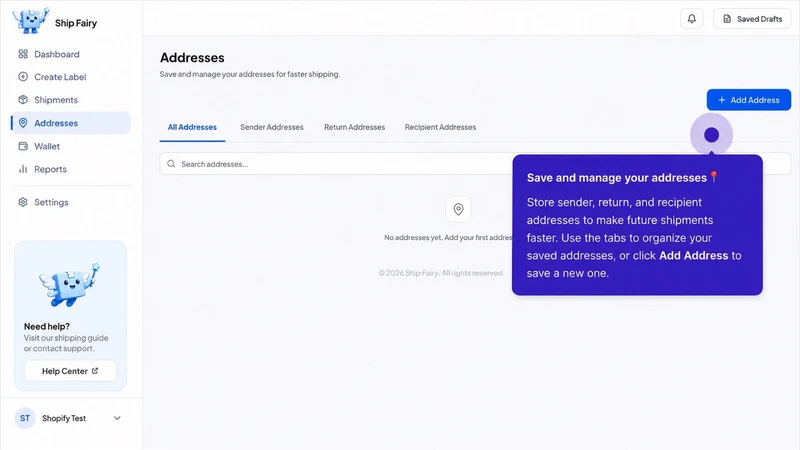Click the Create Label plus-circle icon
This screenshot has height=450, width=800.
tap(23, 77)
